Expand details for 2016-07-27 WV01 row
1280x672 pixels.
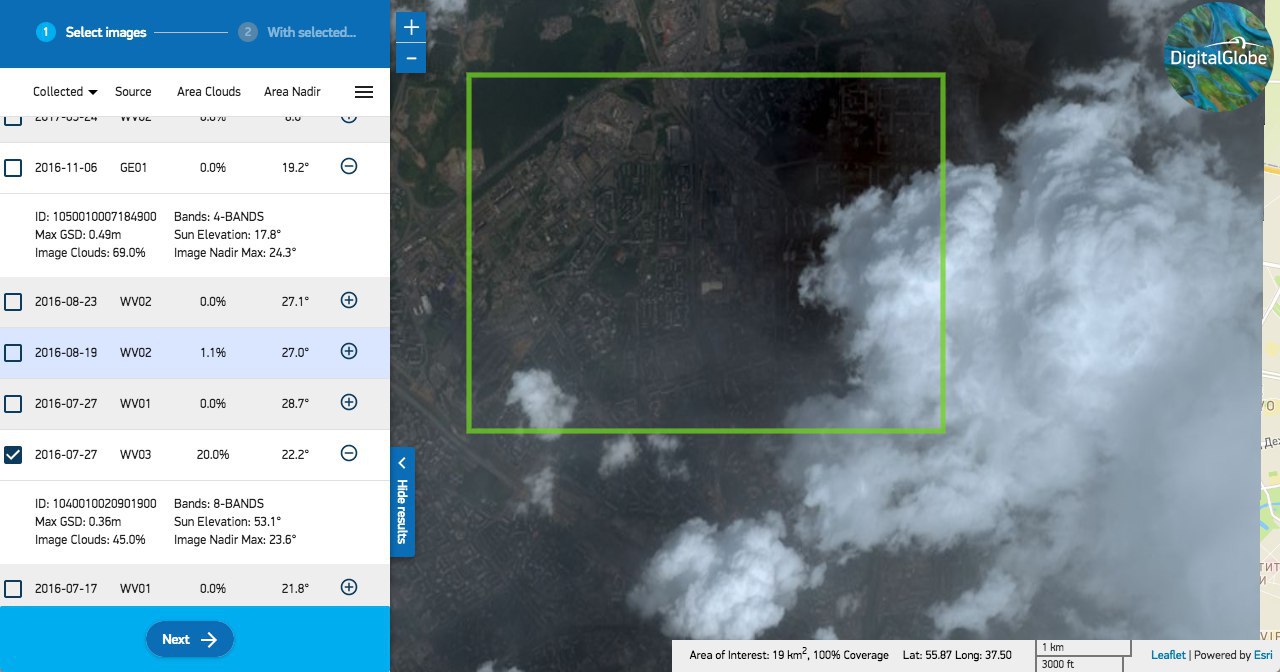coord(349,402)
